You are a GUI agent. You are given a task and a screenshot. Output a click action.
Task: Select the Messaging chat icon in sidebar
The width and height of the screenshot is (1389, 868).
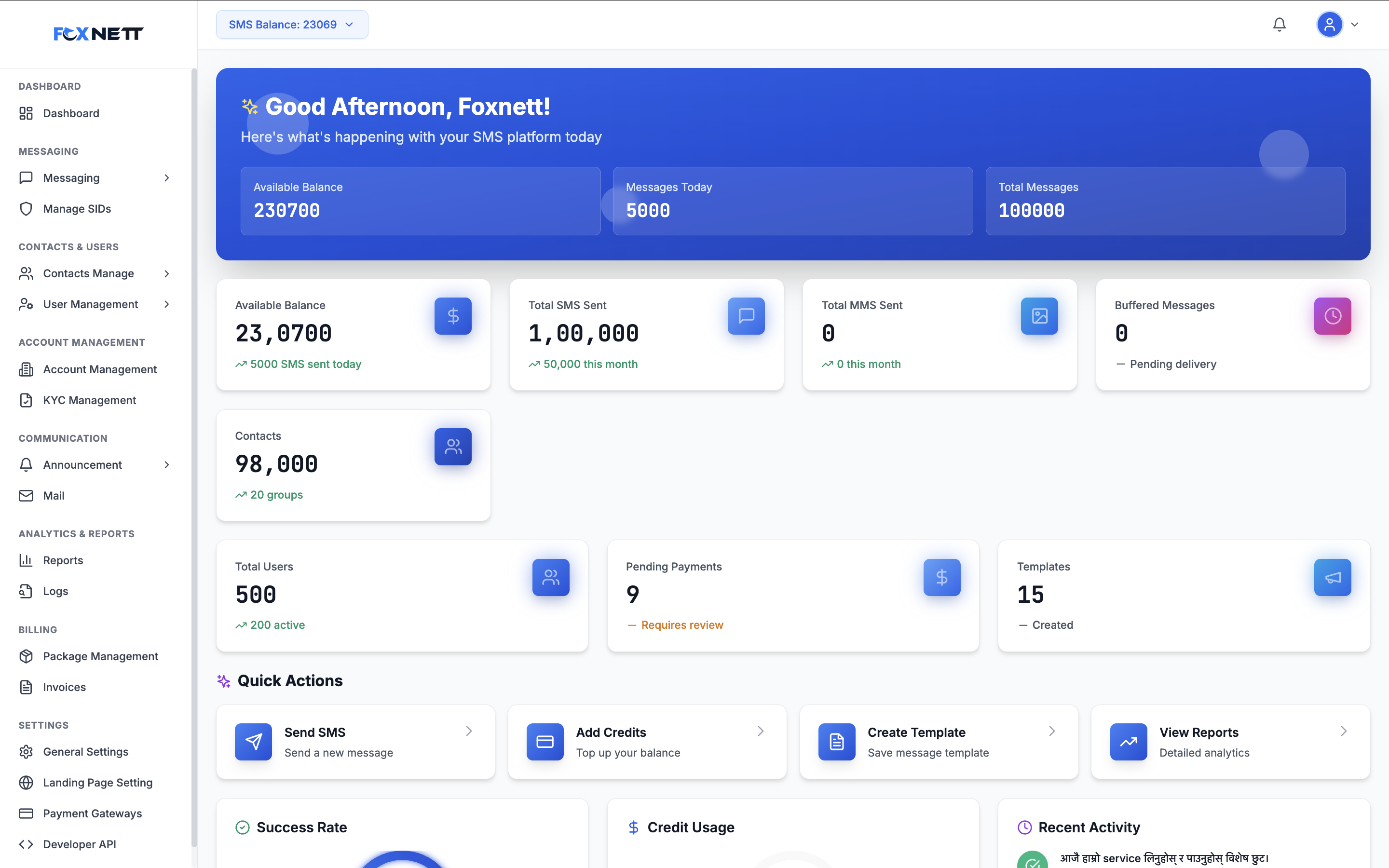click(26, 178)
